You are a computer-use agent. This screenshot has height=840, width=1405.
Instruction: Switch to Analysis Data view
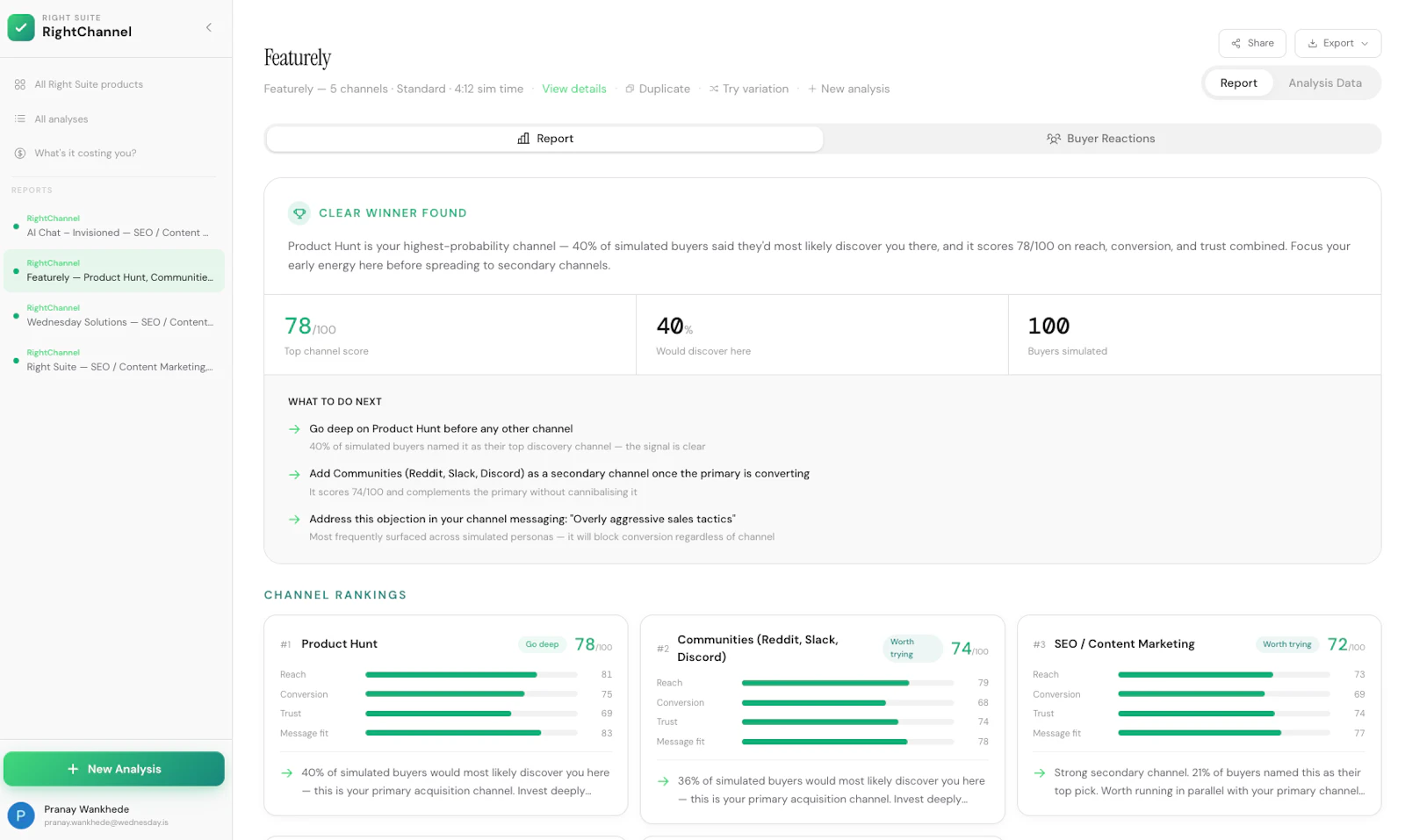pos(1325,83)
